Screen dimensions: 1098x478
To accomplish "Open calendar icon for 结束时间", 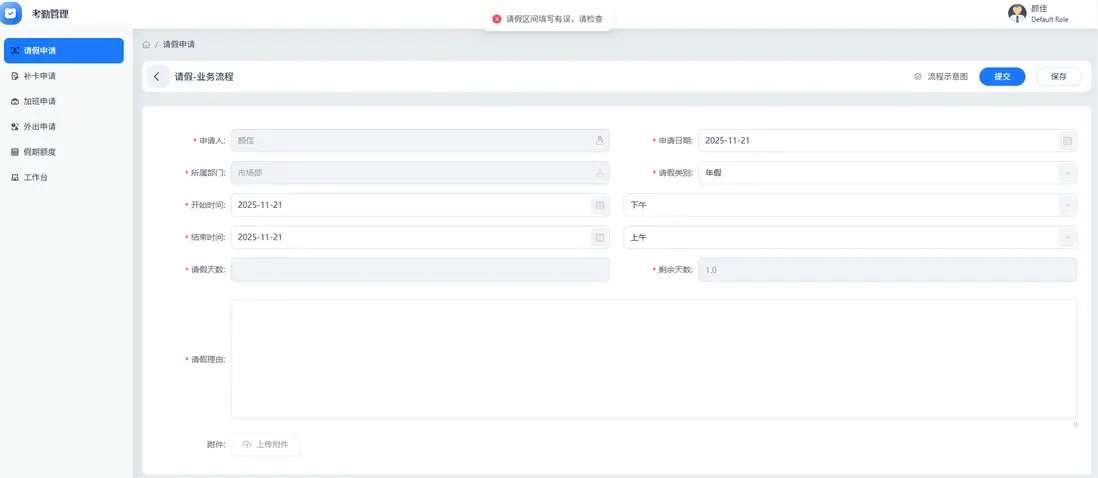I will (x=599, y=237).
